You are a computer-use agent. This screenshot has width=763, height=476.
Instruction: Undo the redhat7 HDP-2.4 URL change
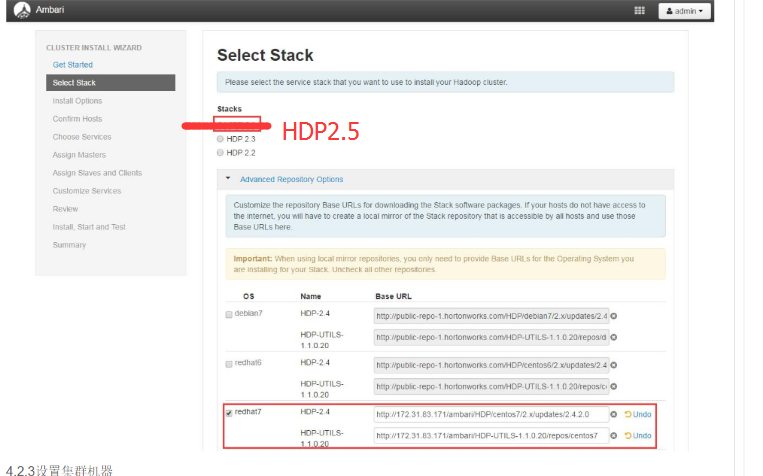coord(638,414)
